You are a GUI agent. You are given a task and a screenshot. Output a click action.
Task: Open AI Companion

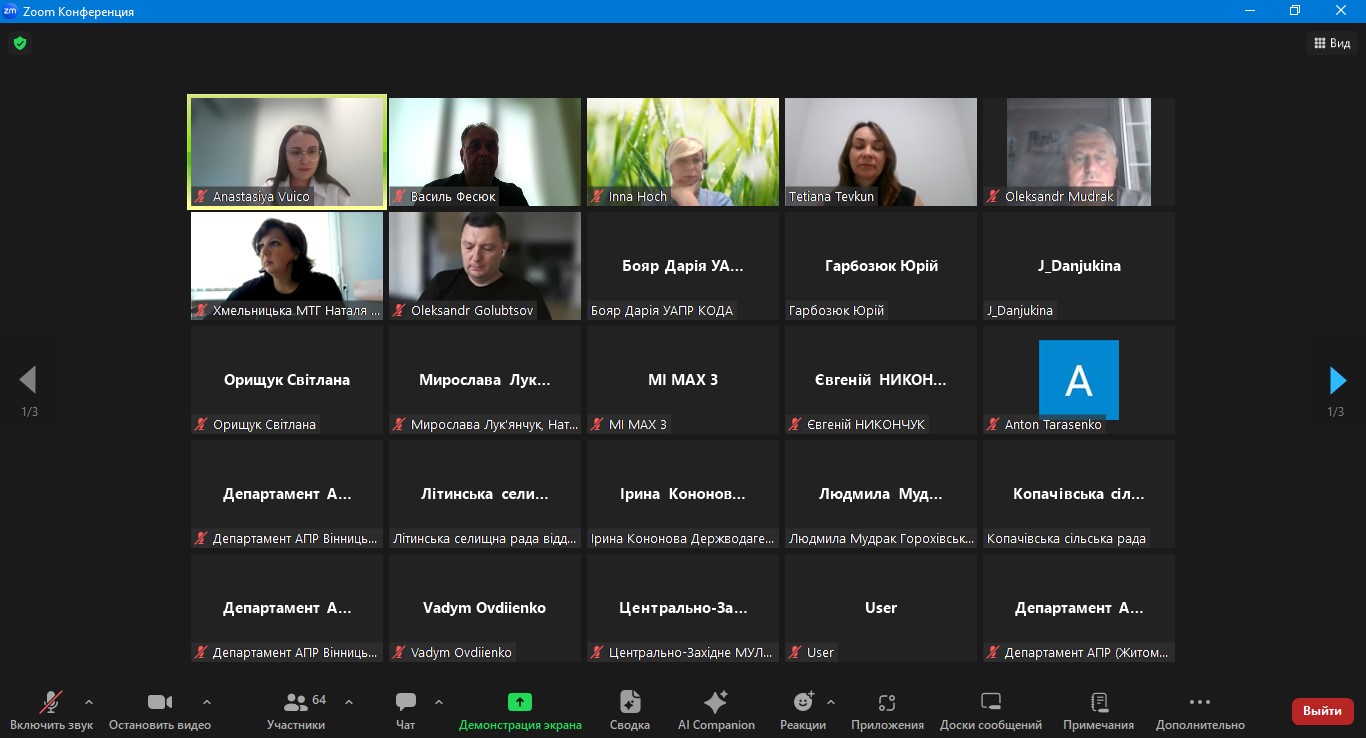point(716,709)
